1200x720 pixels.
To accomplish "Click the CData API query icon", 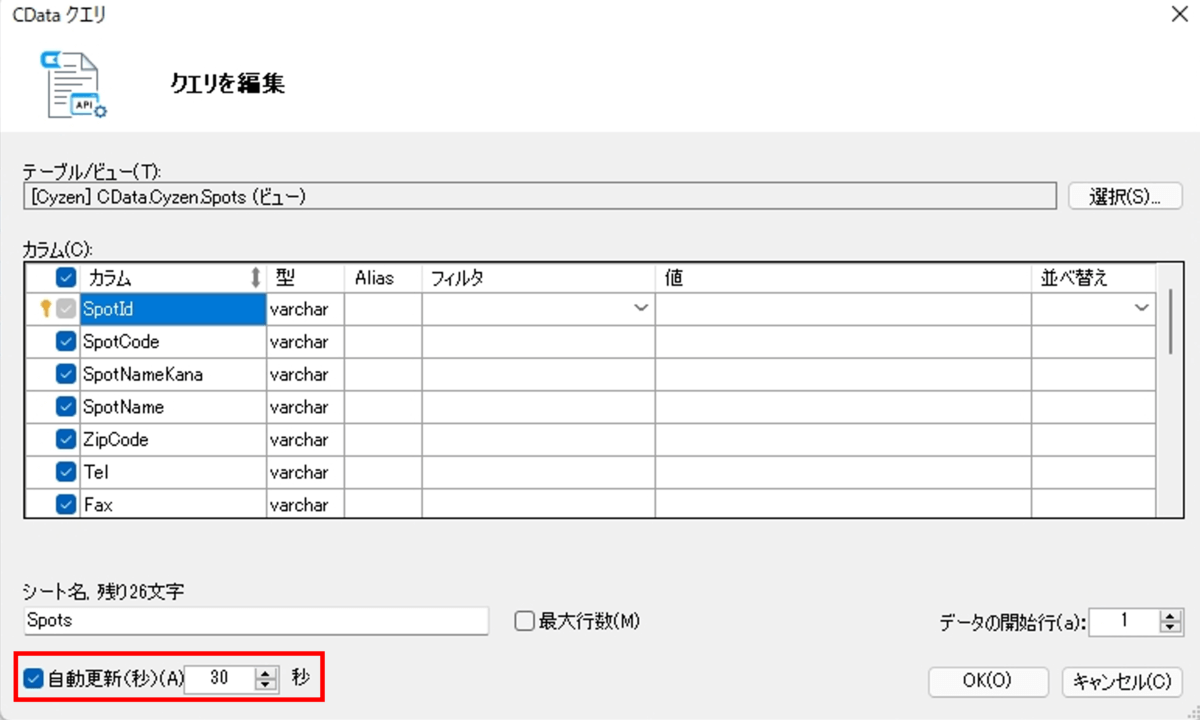I will [x=73, y=84].
